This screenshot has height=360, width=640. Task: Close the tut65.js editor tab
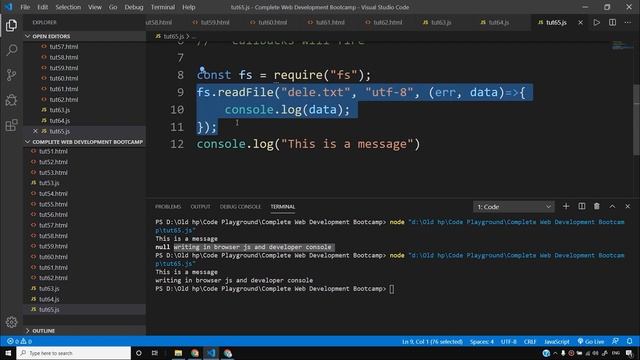tap(580, 22)
